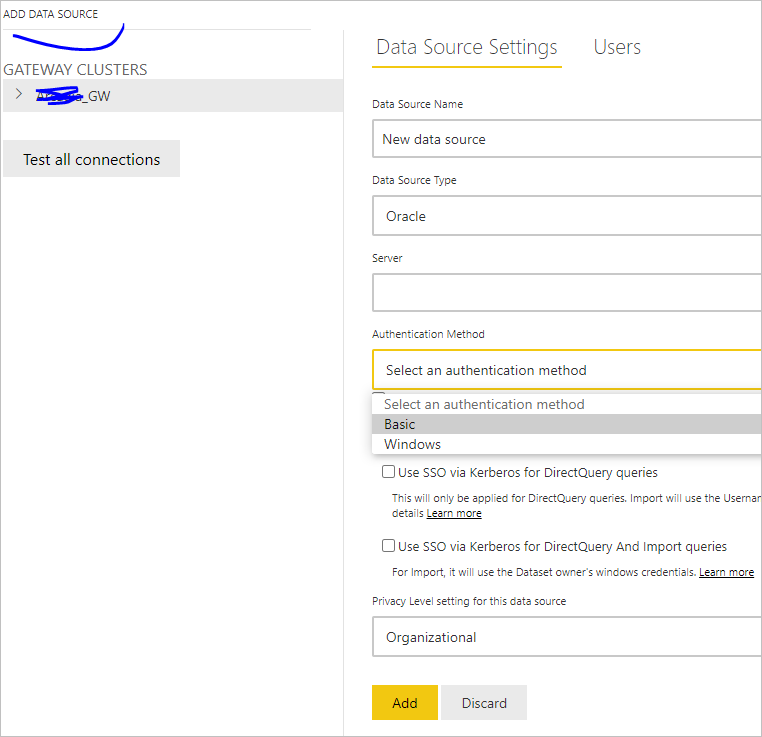Collapse the Authentication Method dropdown box
The image size is (762, 737).
click(566, 370)
